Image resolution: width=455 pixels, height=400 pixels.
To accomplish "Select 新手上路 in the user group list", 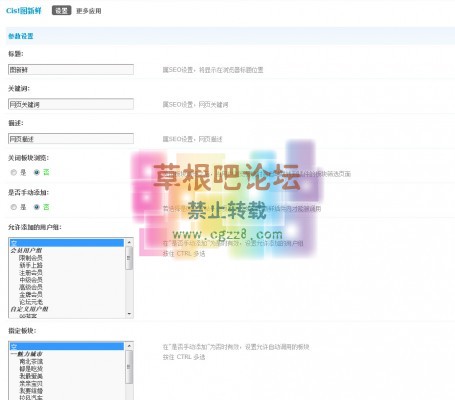I will click(x=31, y=265).
